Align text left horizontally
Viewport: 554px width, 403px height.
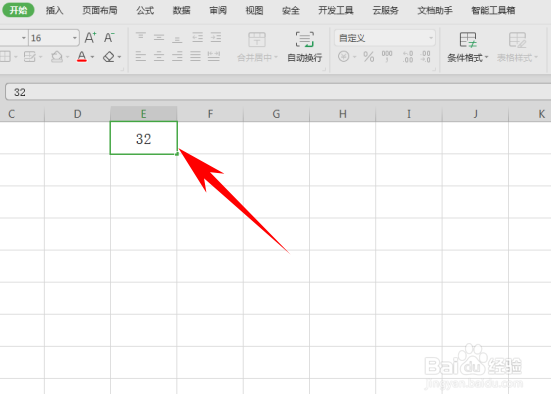[141, 56]
